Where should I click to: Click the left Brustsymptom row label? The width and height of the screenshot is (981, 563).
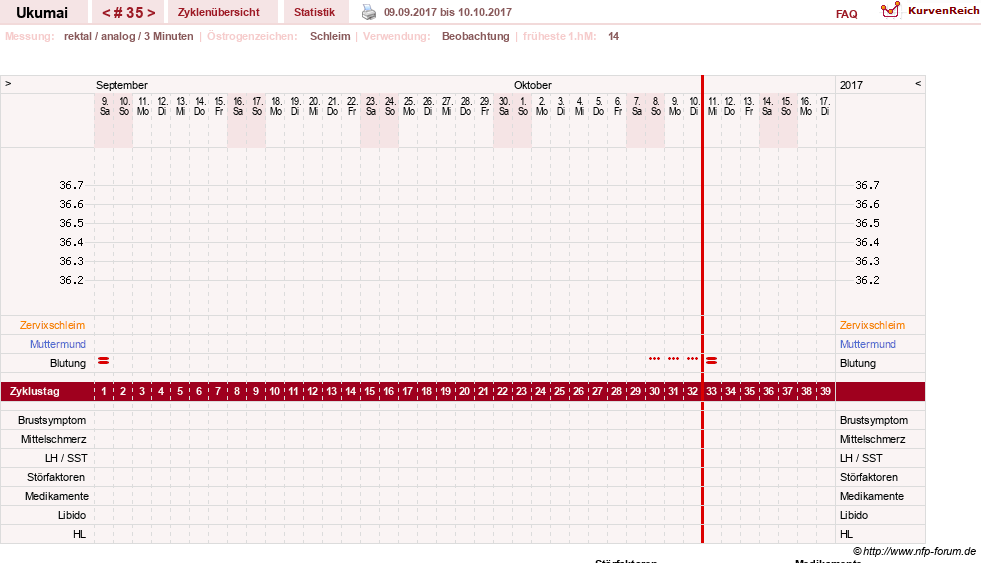coord(52,420)
